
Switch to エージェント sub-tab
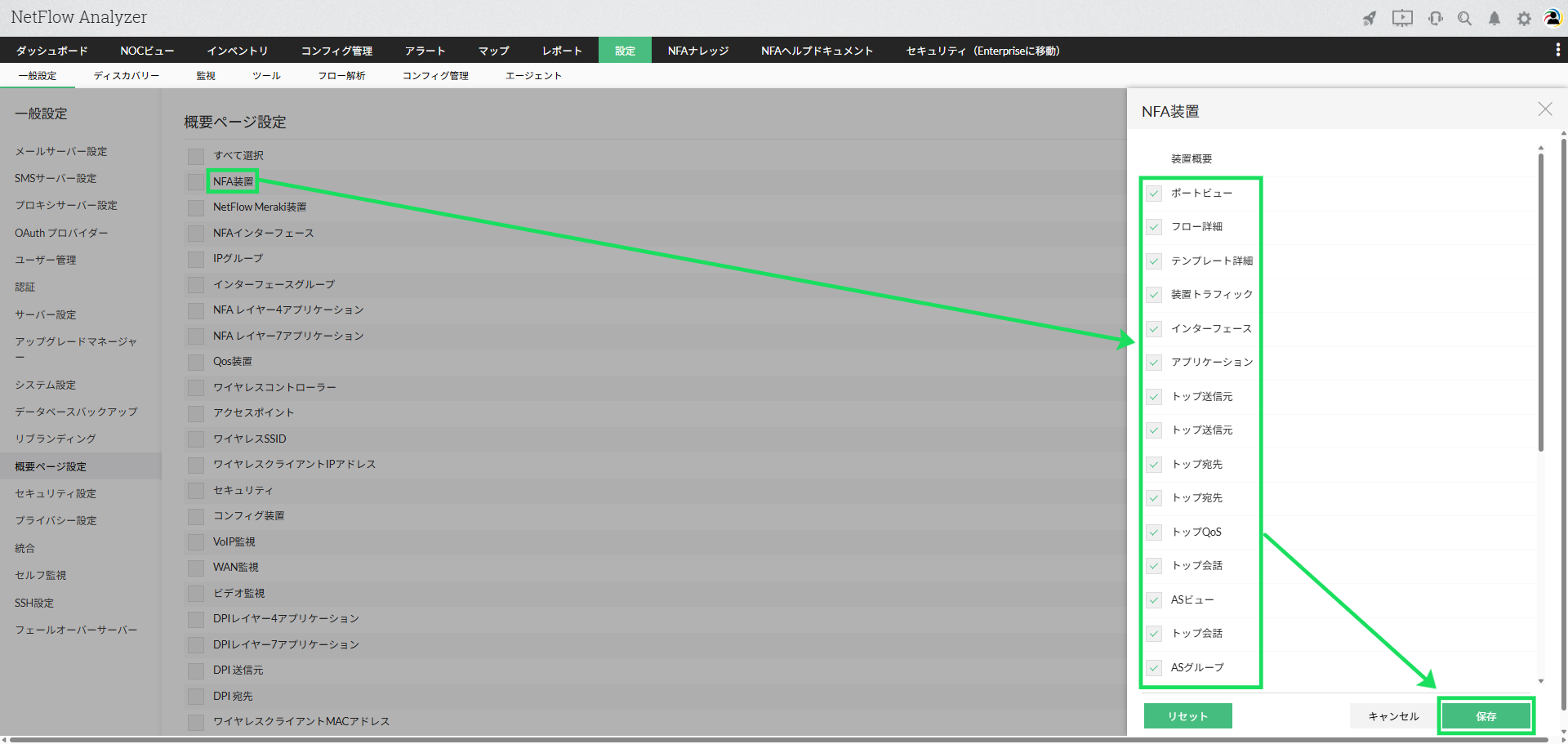pyautogui.click(x=534, y=76)
